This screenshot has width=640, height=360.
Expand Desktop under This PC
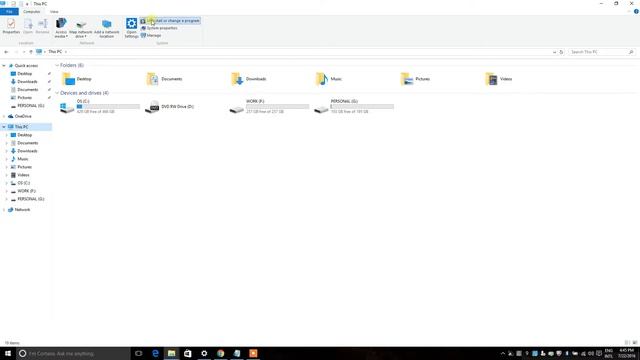(7, 135)
